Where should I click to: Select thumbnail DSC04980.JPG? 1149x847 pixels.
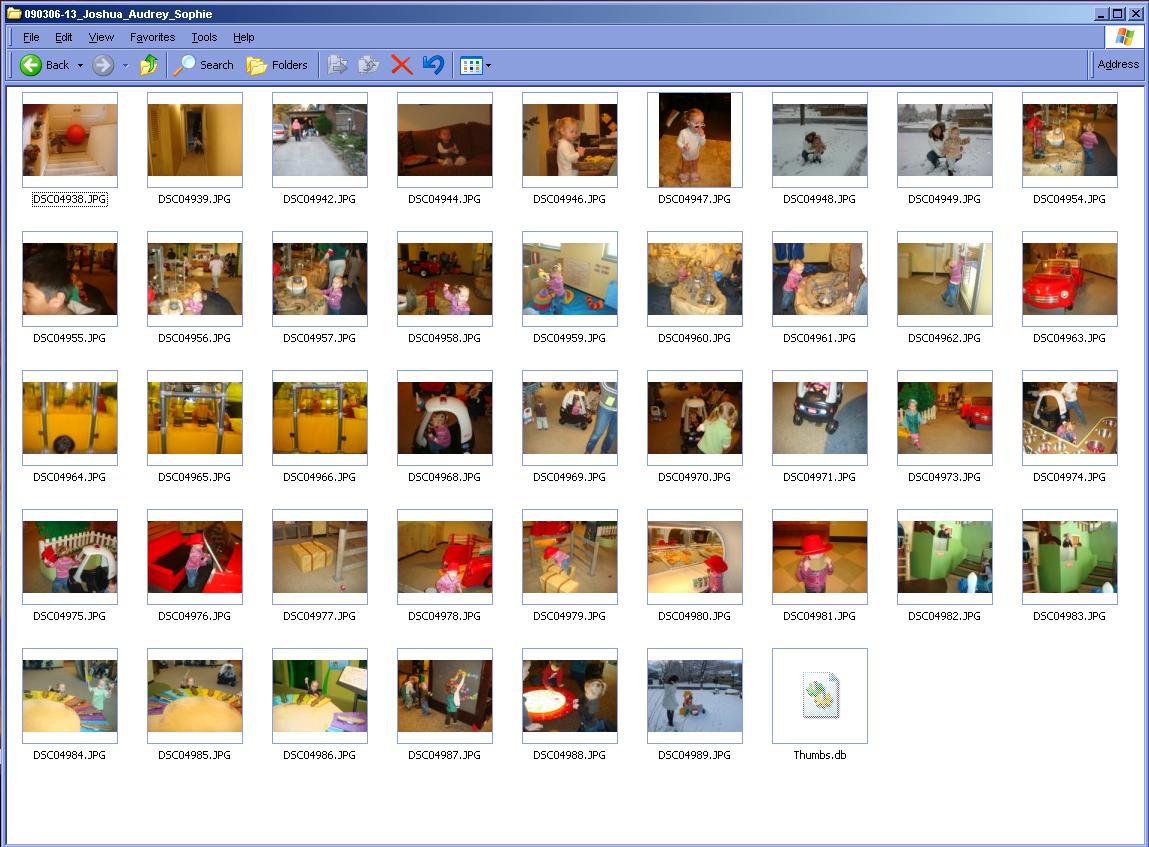[x=695, y=557]
